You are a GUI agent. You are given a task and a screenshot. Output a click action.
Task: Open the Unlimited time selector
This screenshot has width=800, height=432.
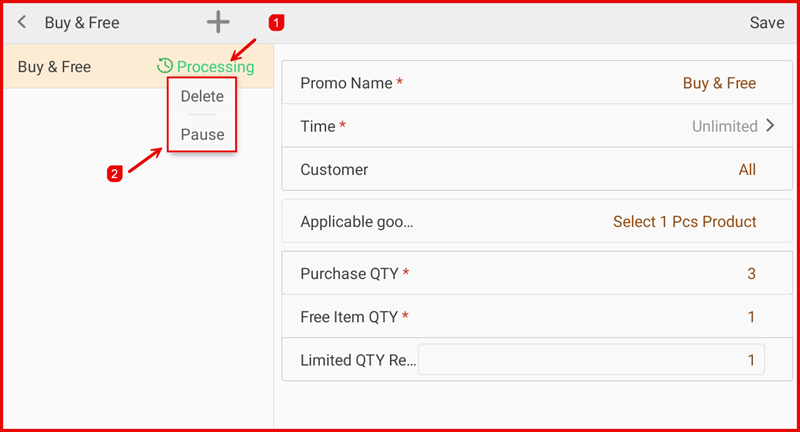click(724, 126)
